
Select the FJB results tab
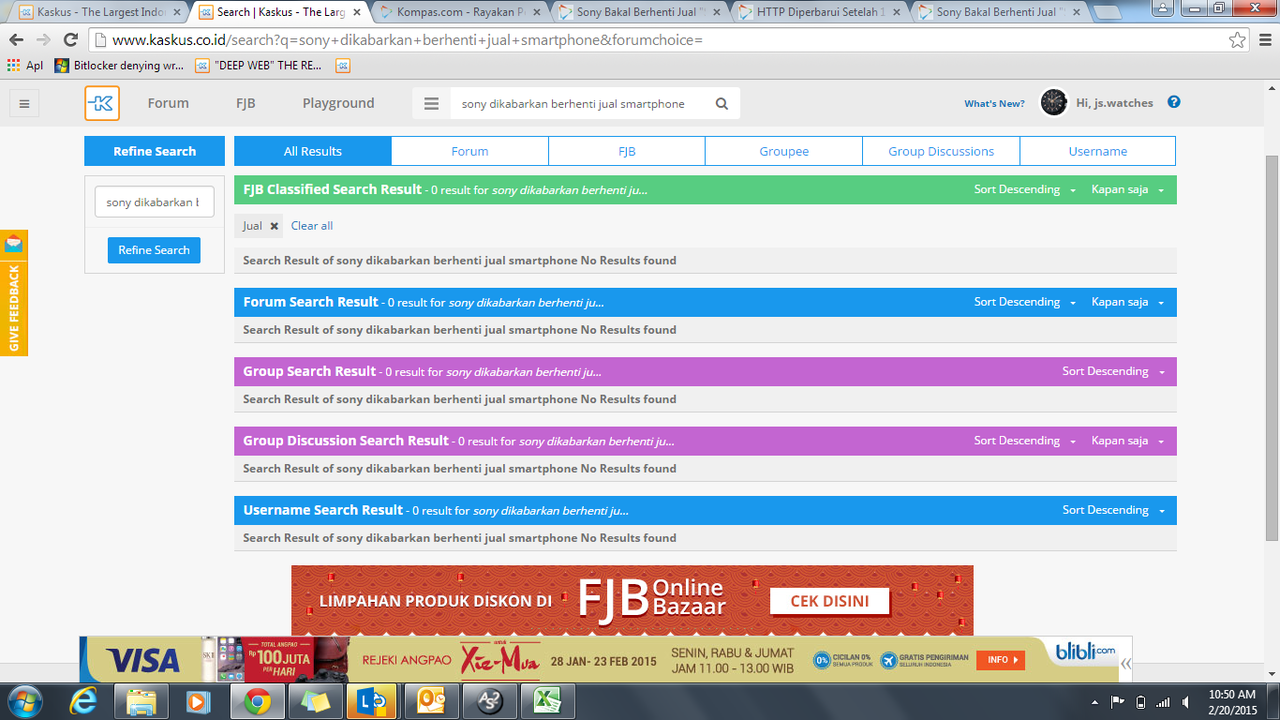tap(627, 151)
